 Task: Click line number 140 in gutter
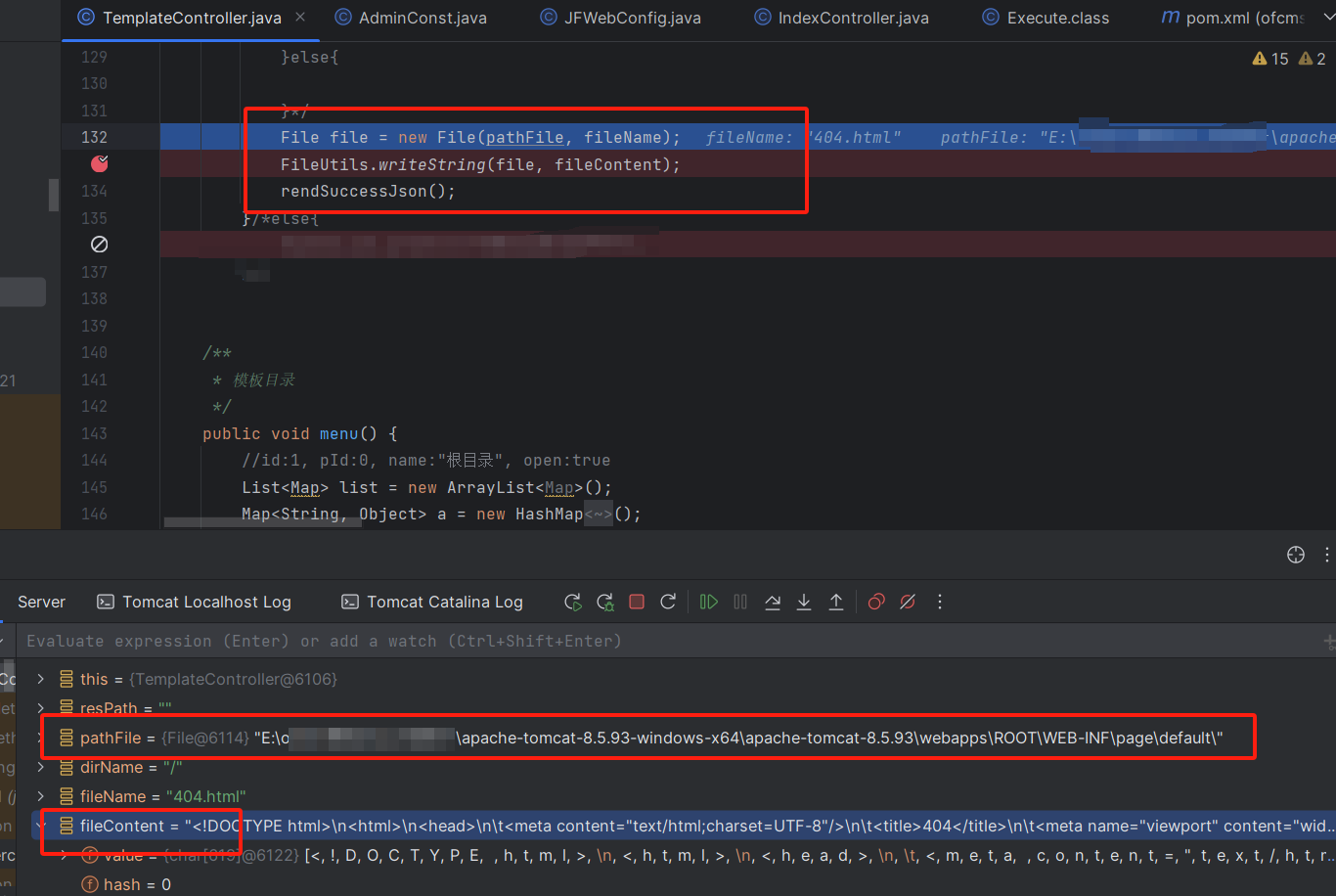pyautogui.click(x=94, y=352)
